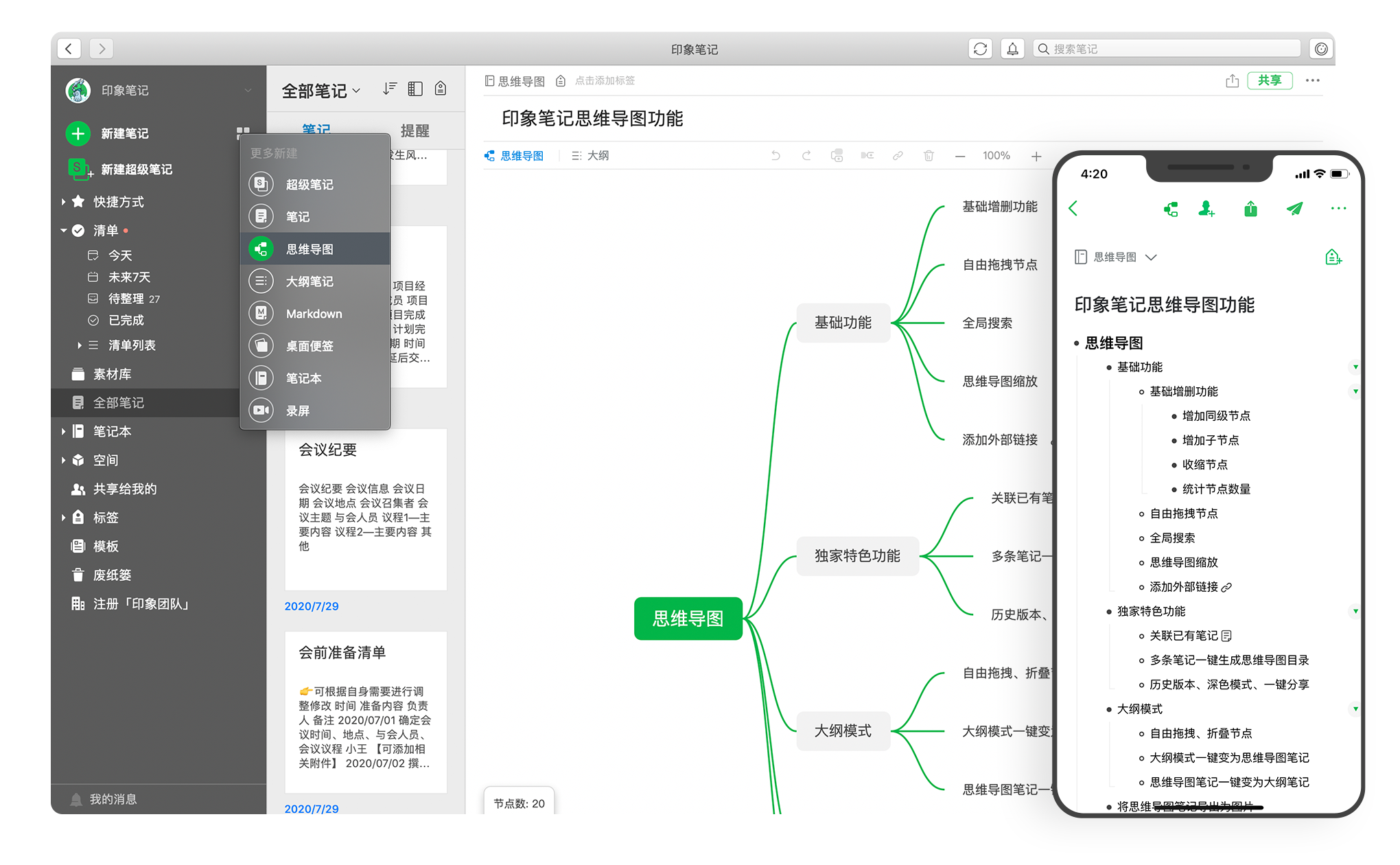Click the trash delete icon in mind map toolbar
This screenshot has height=865, width=1400.
click(x=929, y=156)
